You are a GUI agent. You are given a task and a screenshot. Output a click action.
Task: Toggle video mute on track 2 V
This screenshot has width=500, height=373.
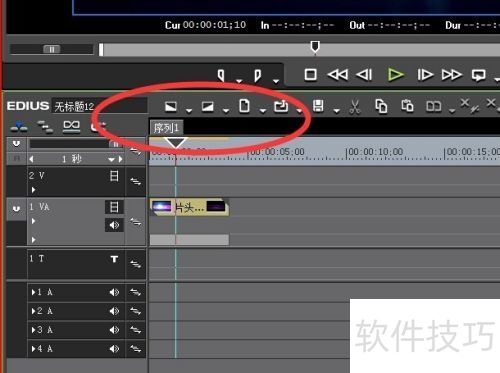pos(114,175)
